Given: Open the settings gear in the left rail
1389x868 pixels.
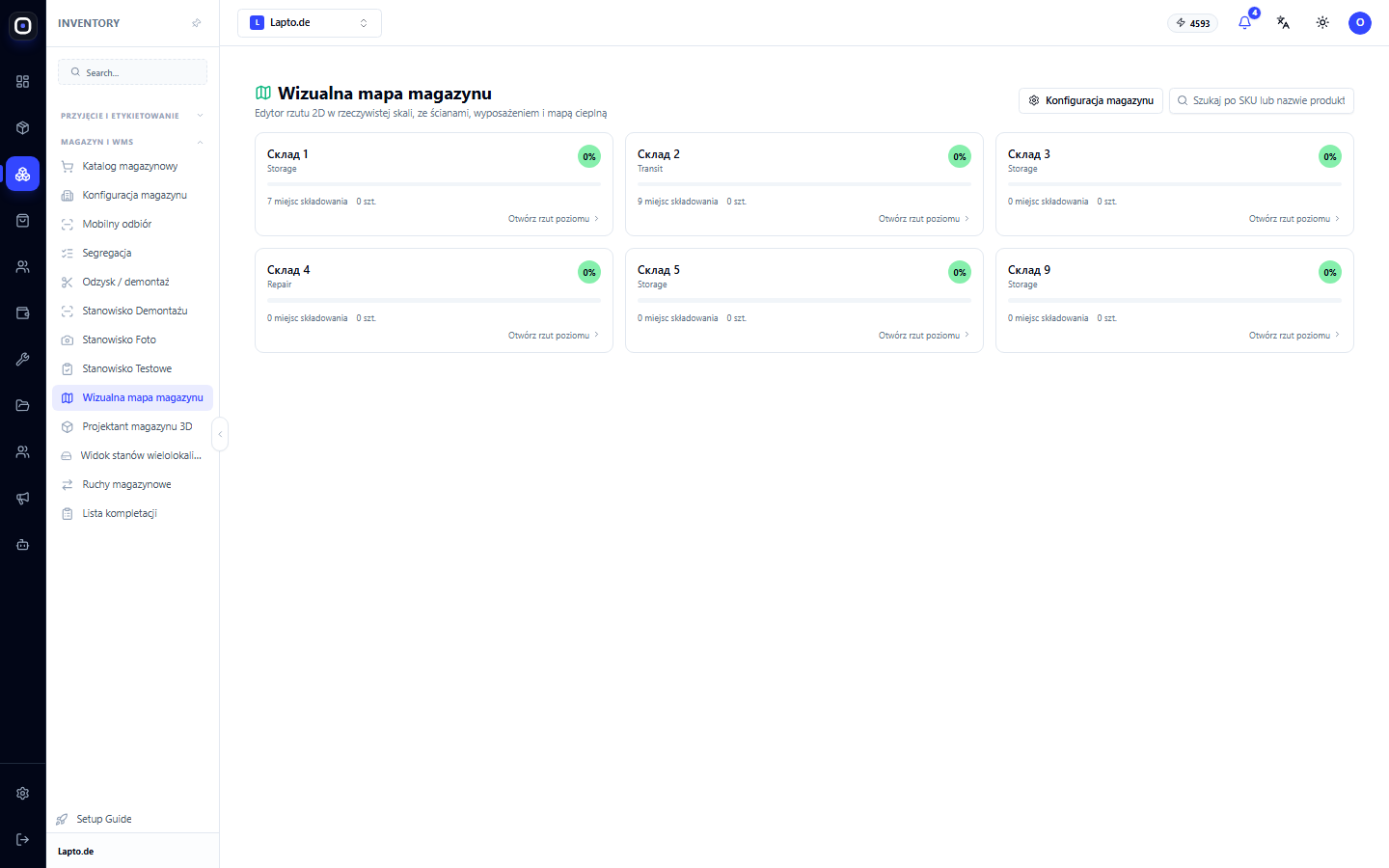Looking at the screenshot, I should coord(23,793).
